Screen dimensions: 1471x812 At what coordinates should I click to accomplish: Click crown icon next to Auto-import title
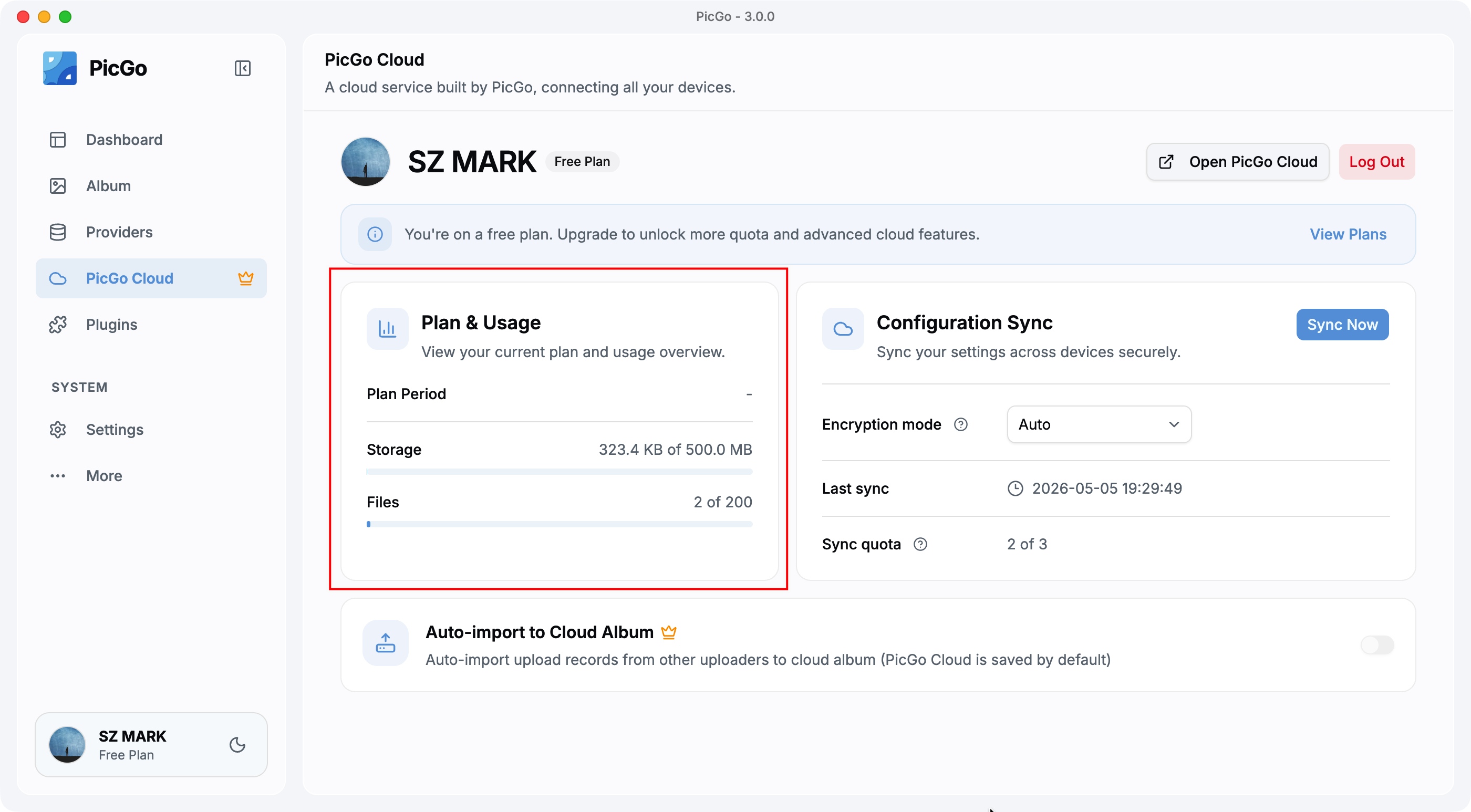coord(669,632)
